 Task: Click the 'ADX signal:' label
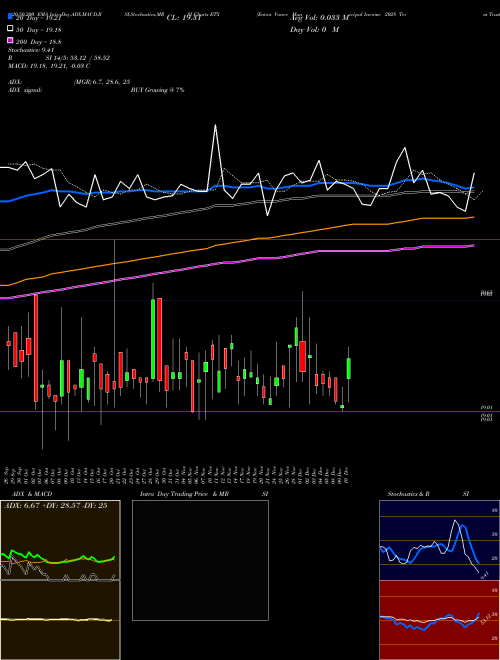25,90
